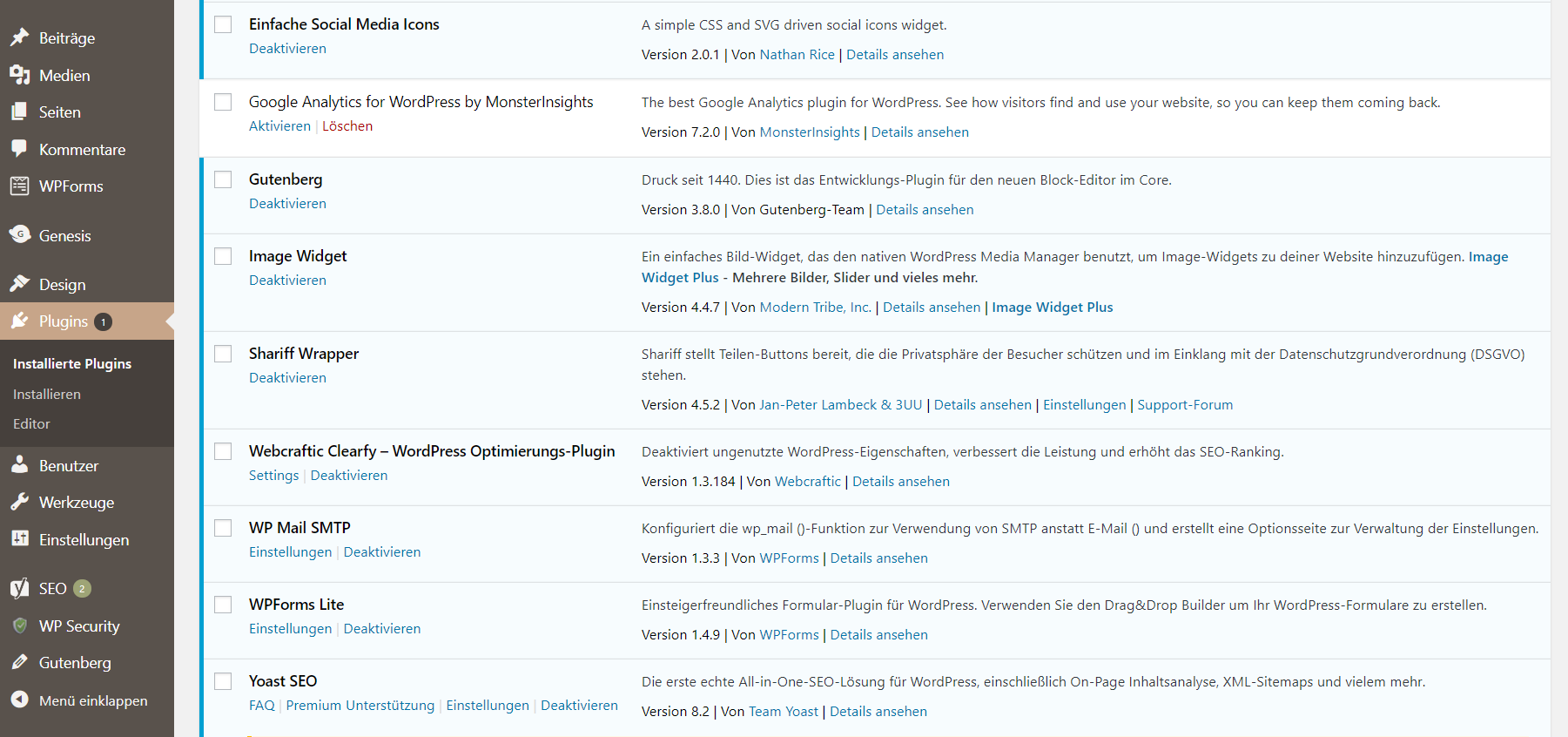Deactivate the Image Widget plugin

point(287,281)
